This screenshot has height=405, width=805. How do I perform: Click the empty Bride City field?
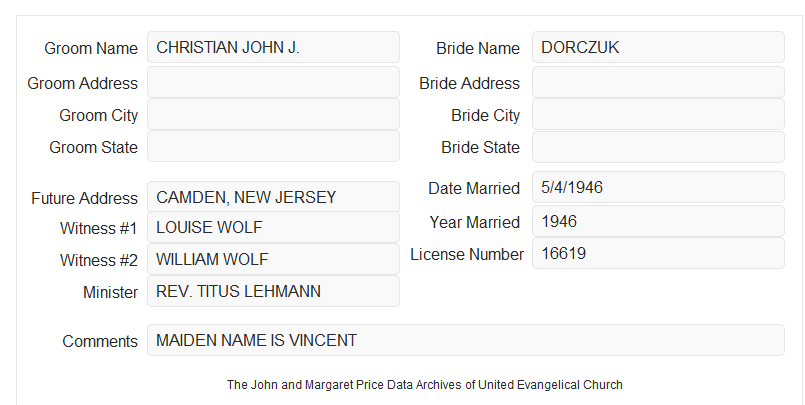click(658, 114)
